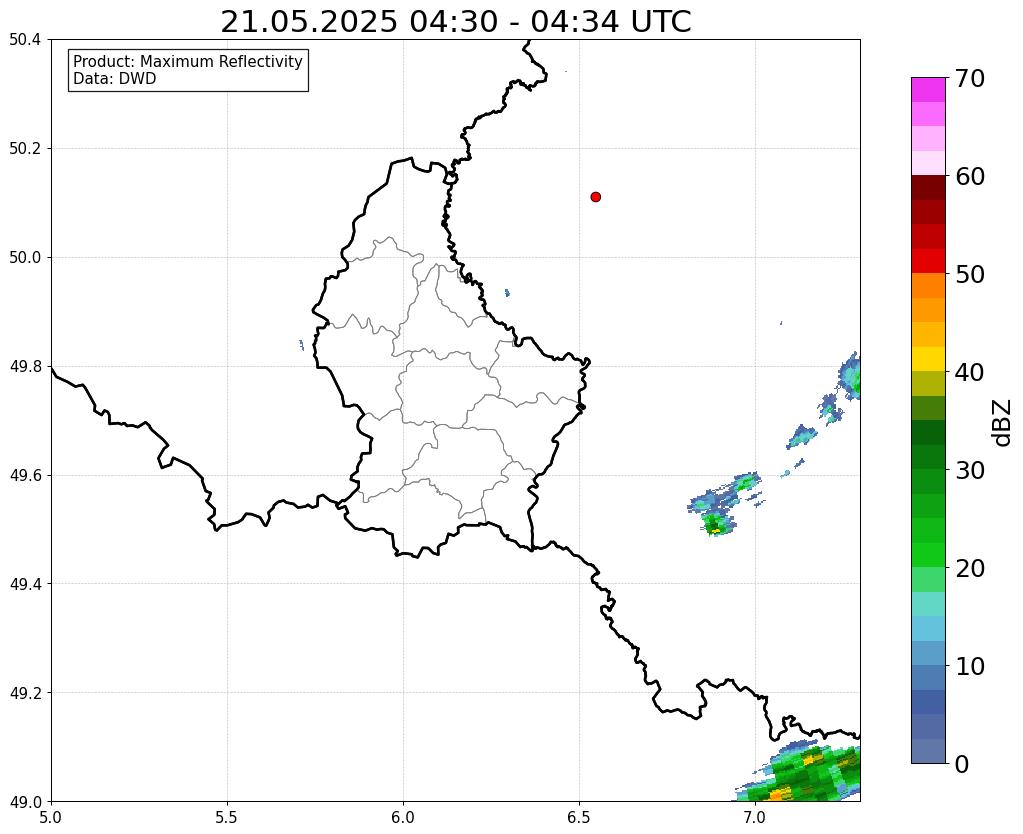Click the colorbar tick label 10
Image resolution: width=1023 pixels, height=834 pixels.
970,666
